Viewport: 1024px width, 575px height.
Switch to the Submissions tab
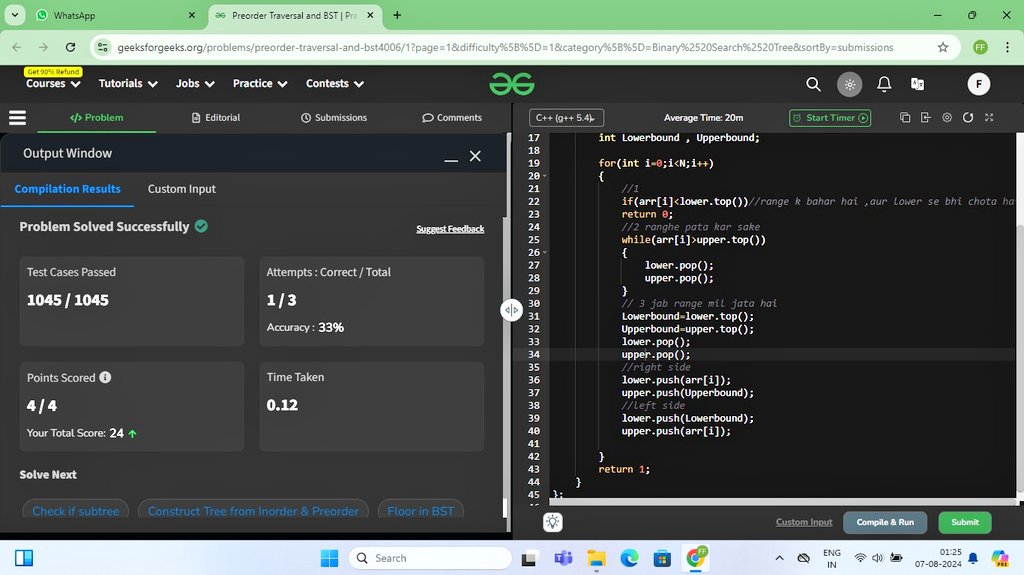pos(334,118)
